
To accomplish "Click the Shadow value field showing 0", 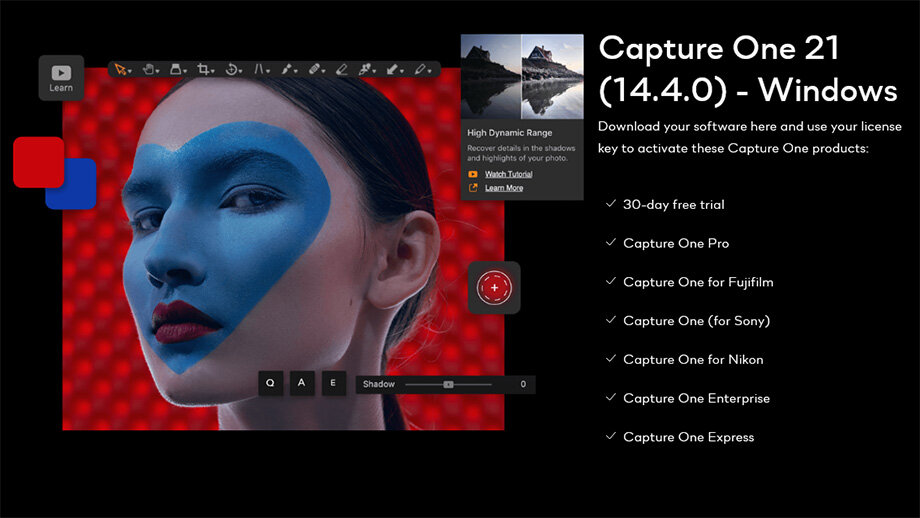I will pos(523,384).
